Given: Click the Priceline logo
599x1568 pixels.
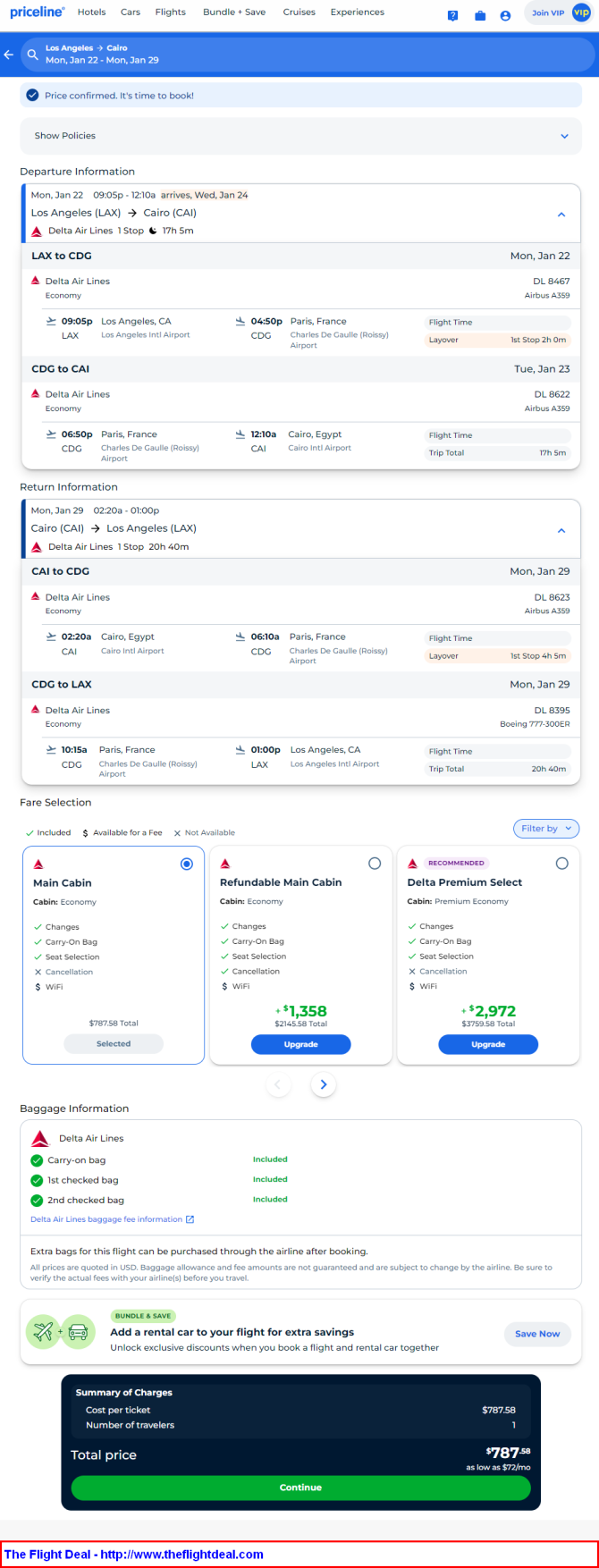Looking at the screenshot, I should [38, 12].
